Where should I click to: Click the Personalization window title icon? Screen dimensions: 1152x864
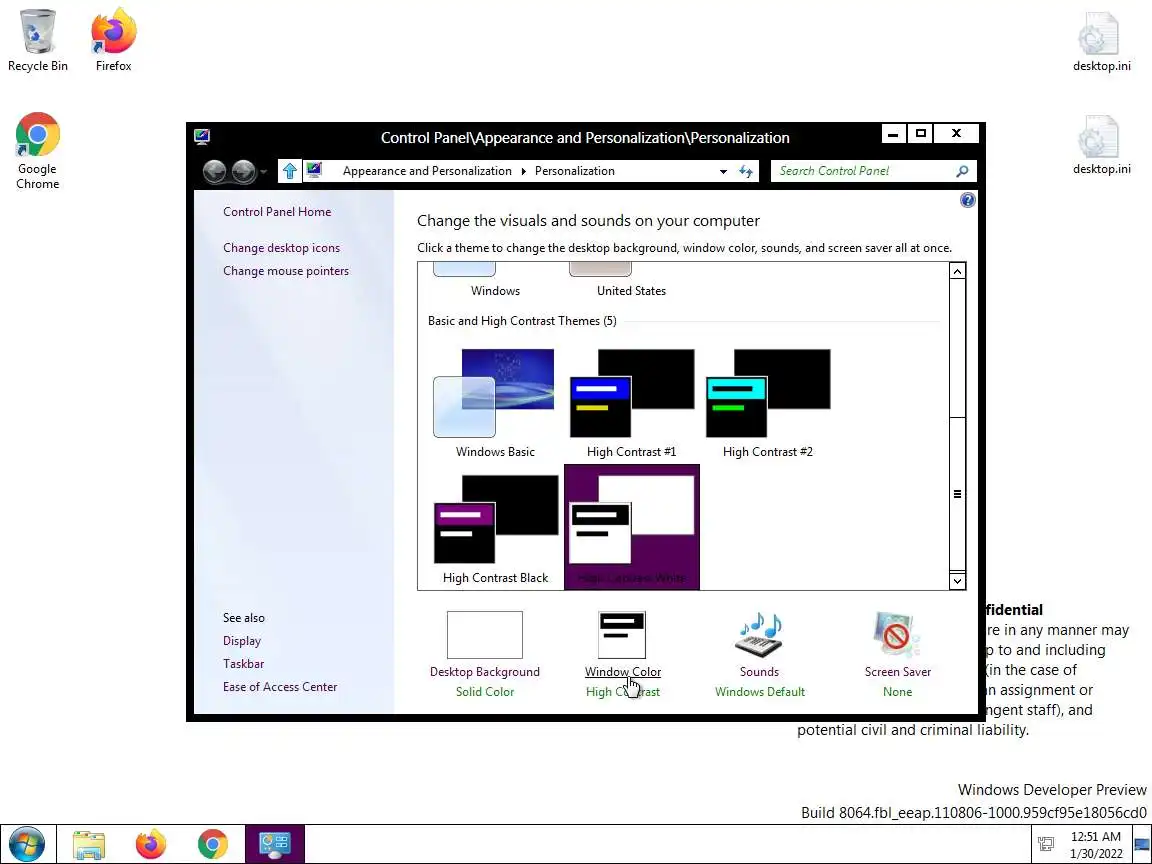click(202, 137)
